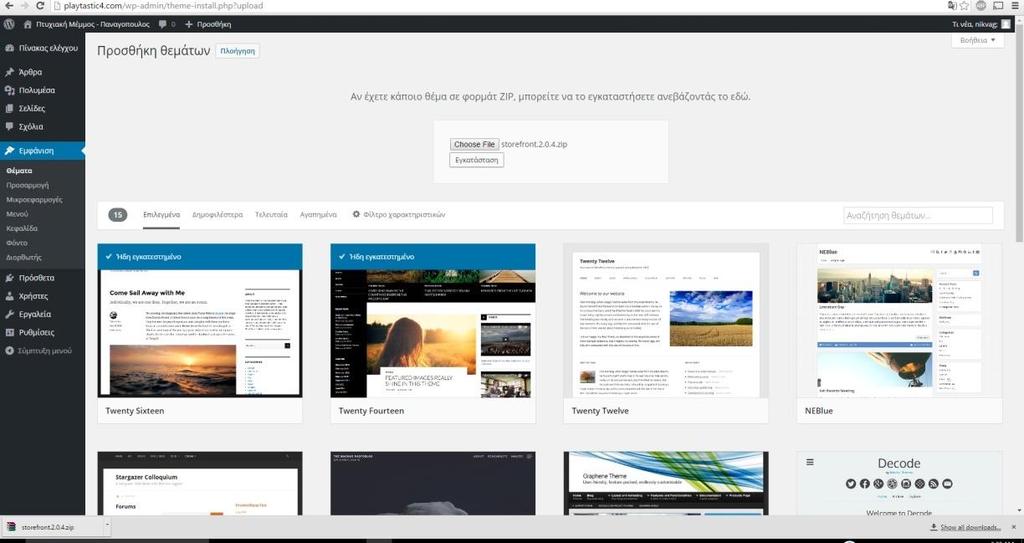The height and width of the screenshot is (543, 1024).
Task: Open the Graphene Theme thumbnail
Action: [x=666, y=484]
